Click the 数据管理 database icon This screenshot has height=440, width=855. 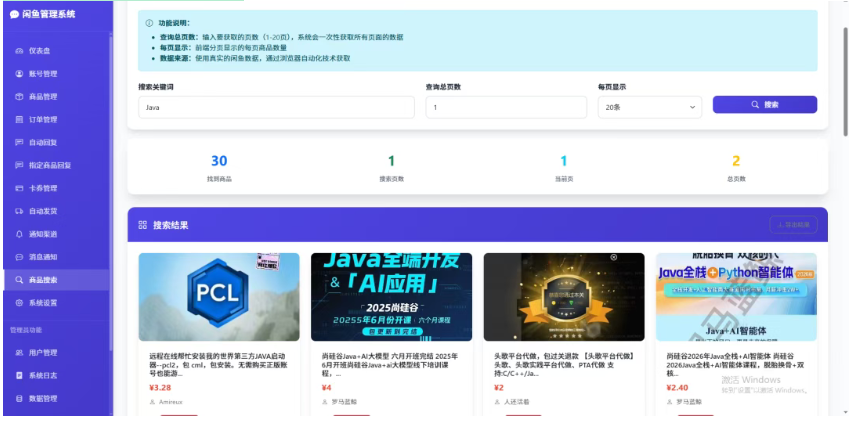(x=19, y=399)
